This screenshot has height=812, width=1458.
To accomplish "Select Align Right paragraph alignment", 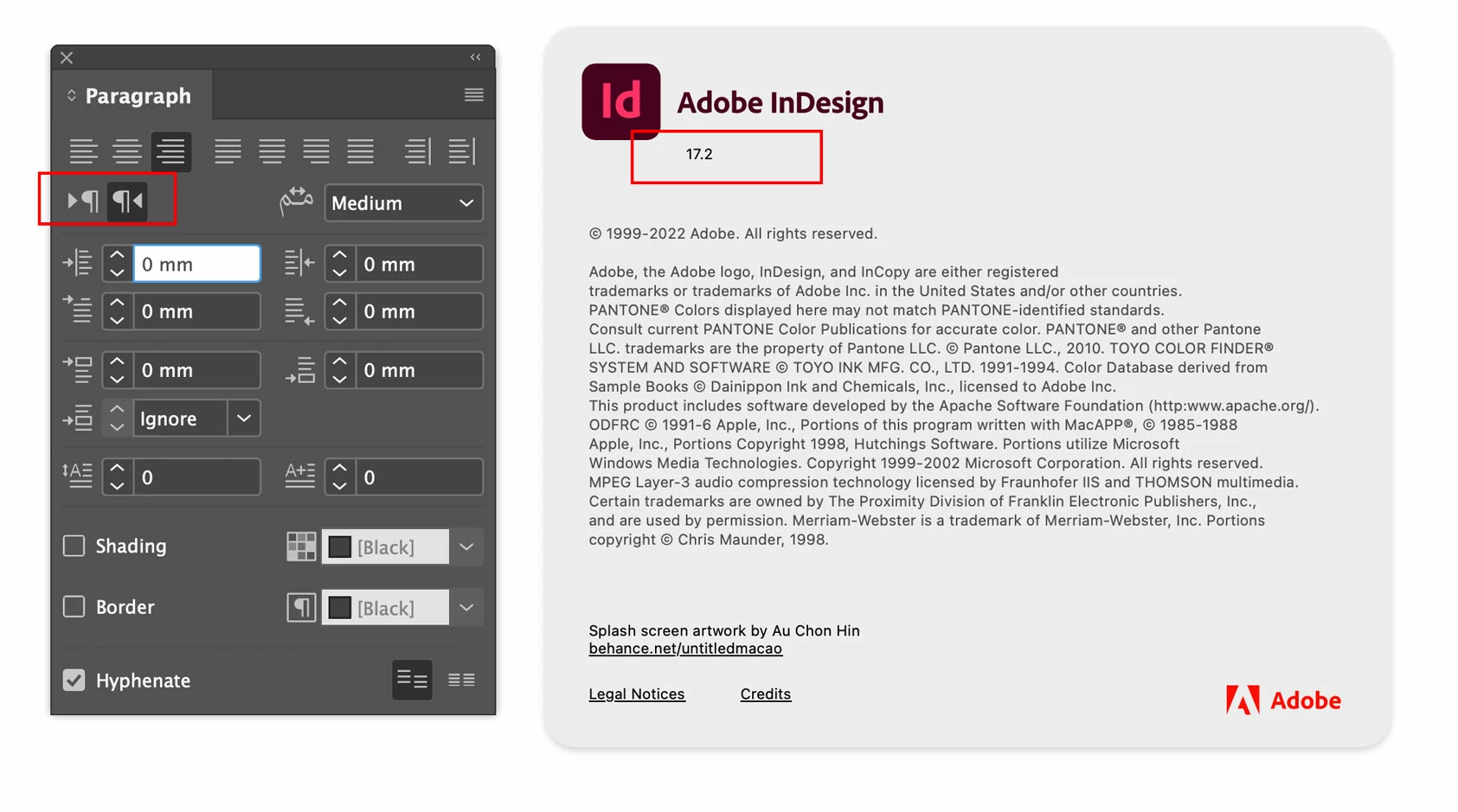I will (171, 151).
